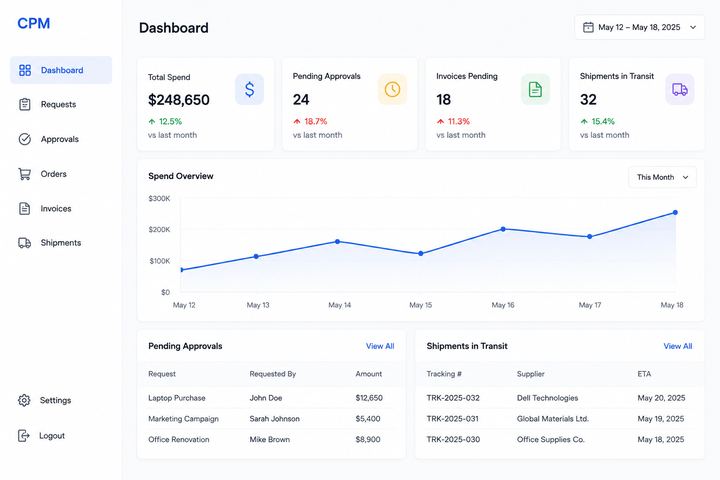Select Invoices in the sidebar
This screenshot has height=480, width=720.
click(56, 209)
